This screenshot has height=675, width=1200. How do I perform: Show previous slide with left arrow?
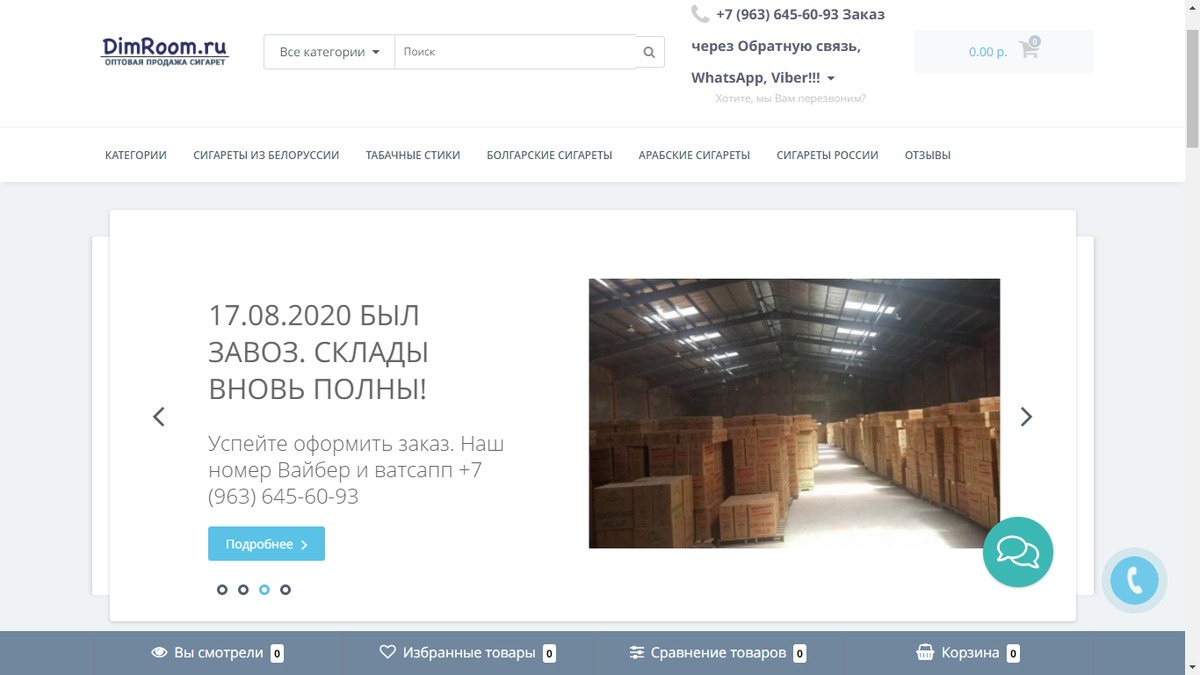coord(158,417)
